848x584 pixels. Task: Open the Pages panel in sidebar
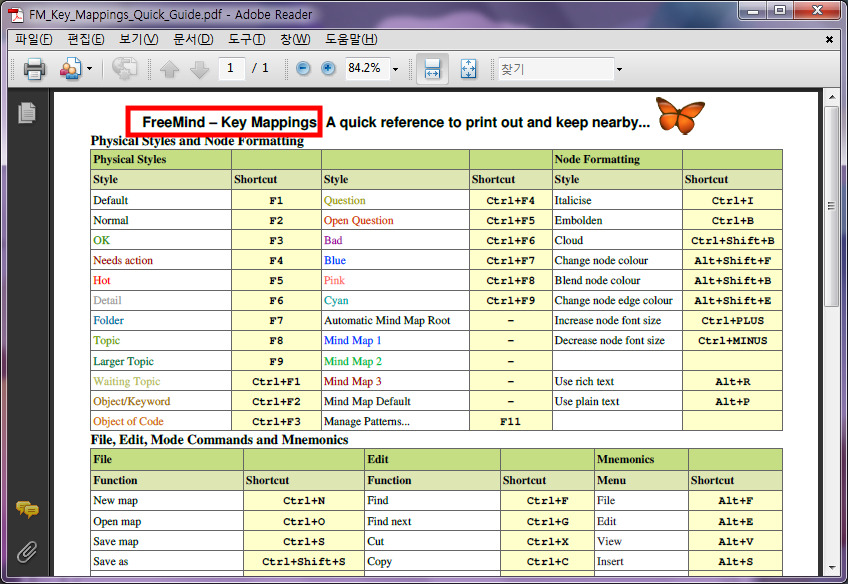click(27, 113)
